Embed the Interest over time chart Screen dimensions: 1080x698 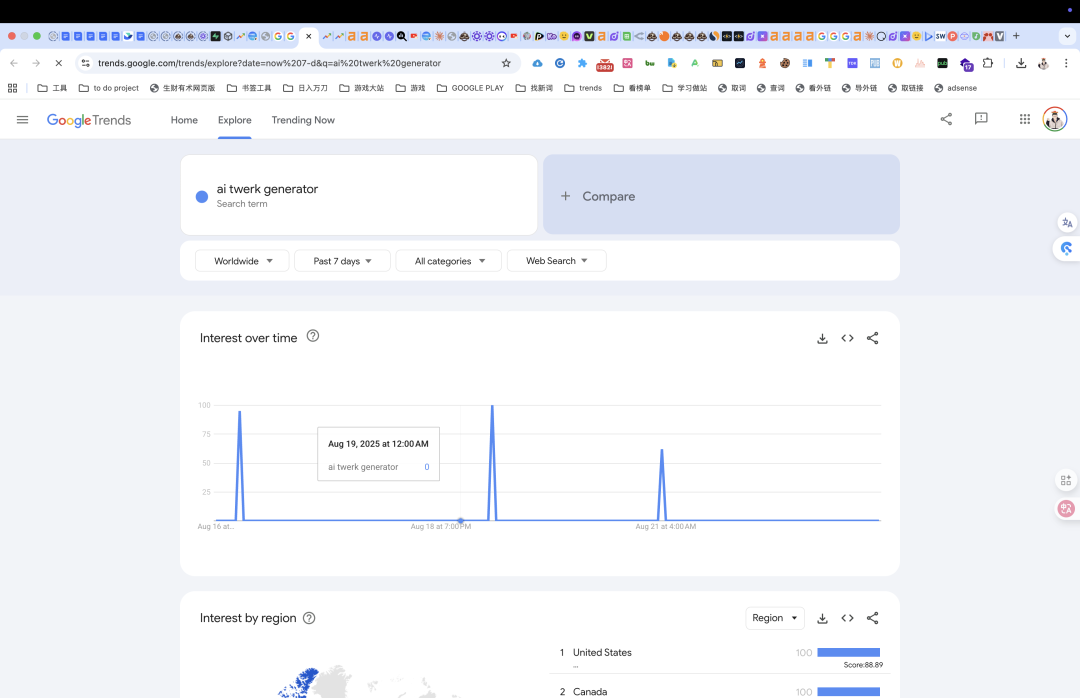[847, 338]
